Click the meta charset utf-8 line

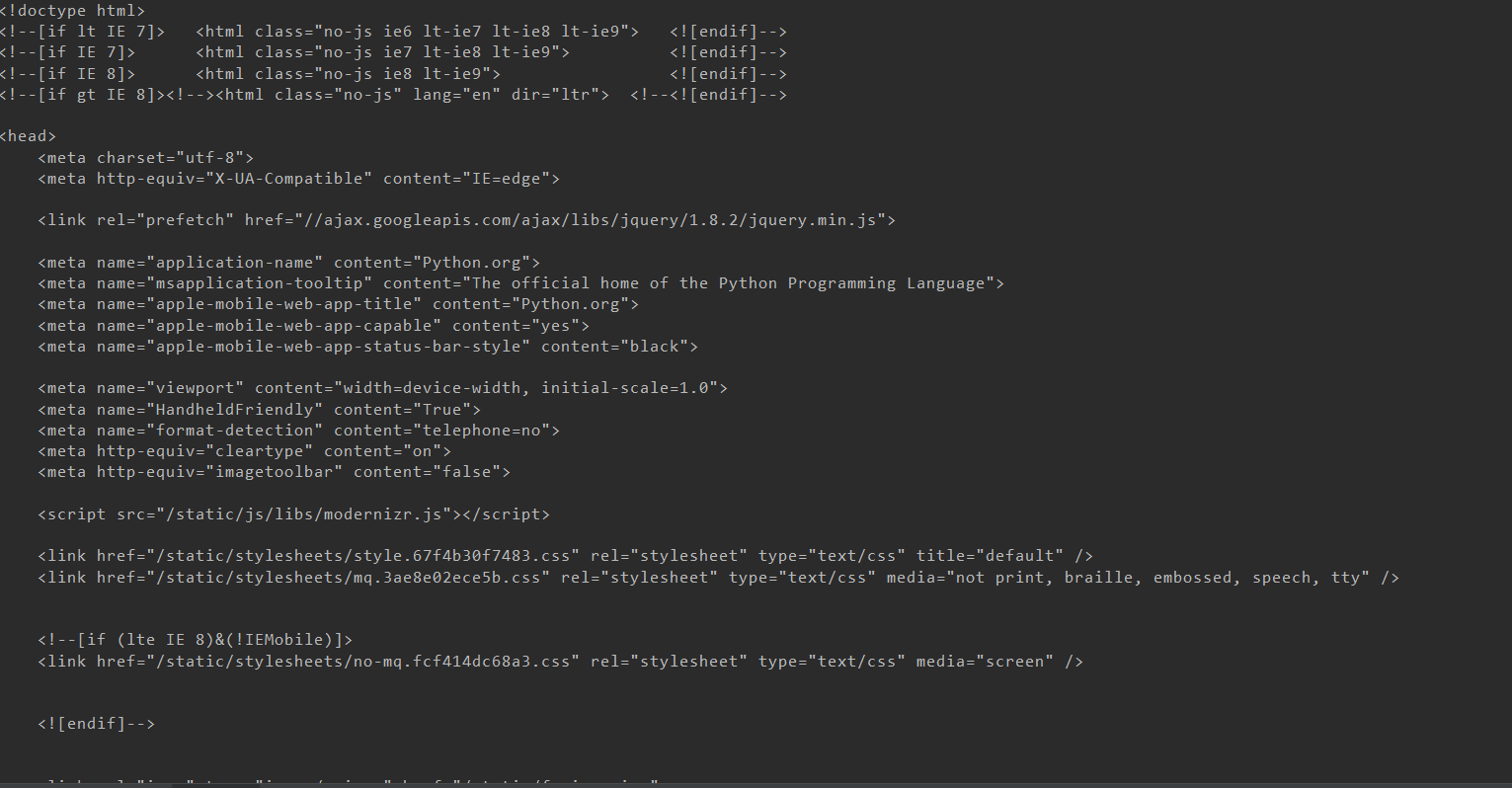point(146,158)
